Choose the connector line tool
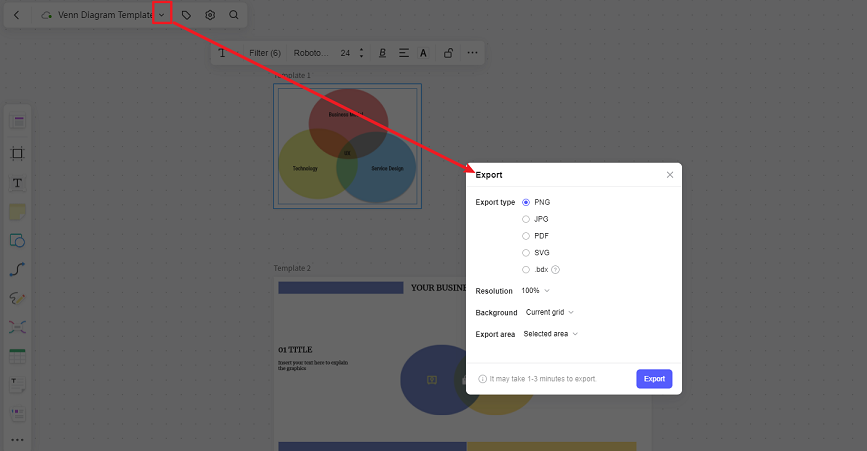867x451 pixels. 17,270
